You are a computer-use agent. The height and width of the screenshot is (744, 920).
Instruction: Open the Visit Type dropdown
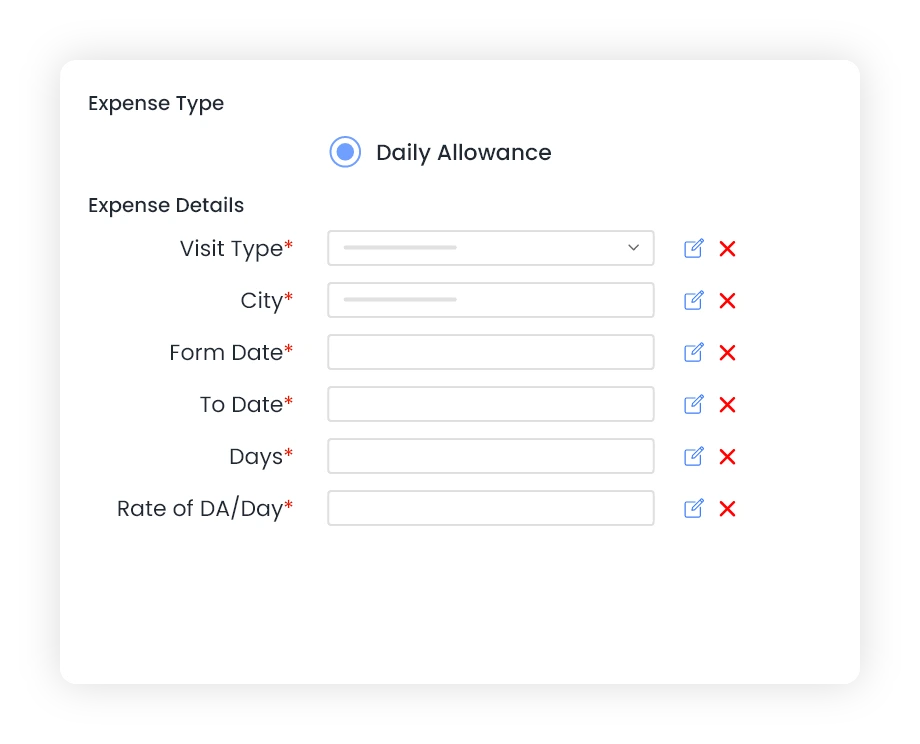(x=491, y=248)
